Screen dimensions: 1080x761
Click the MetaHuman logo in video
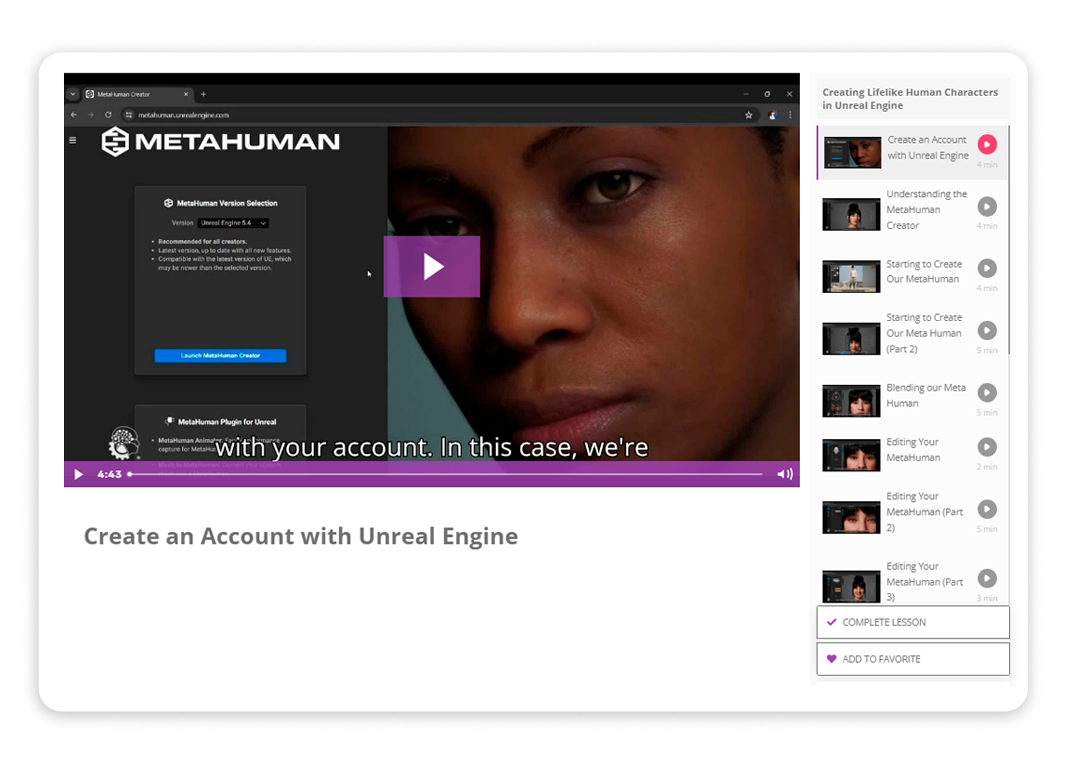[x=220, y=141]
